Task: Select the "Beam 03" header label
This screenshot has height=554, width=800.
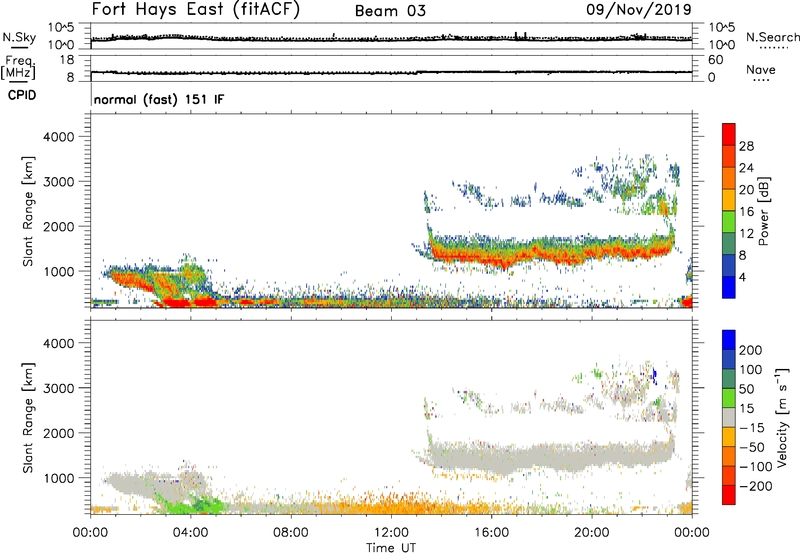Action: [x=390, y=11]
